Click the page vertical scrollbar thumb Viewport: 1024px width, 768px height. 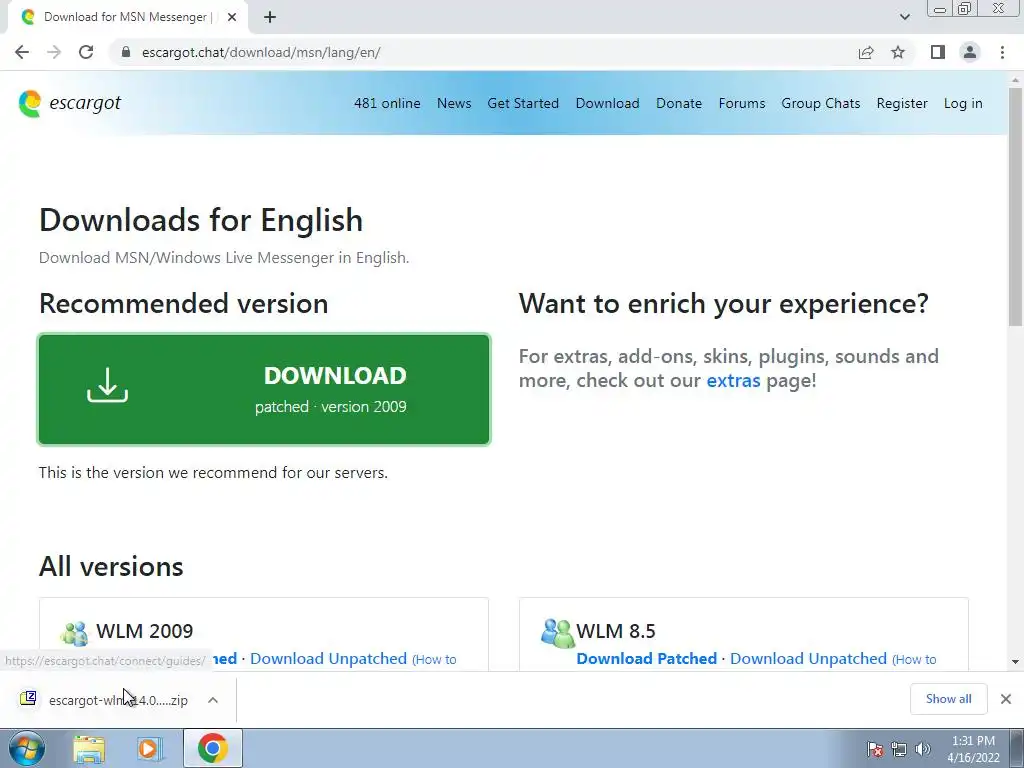pos(1015,206)
